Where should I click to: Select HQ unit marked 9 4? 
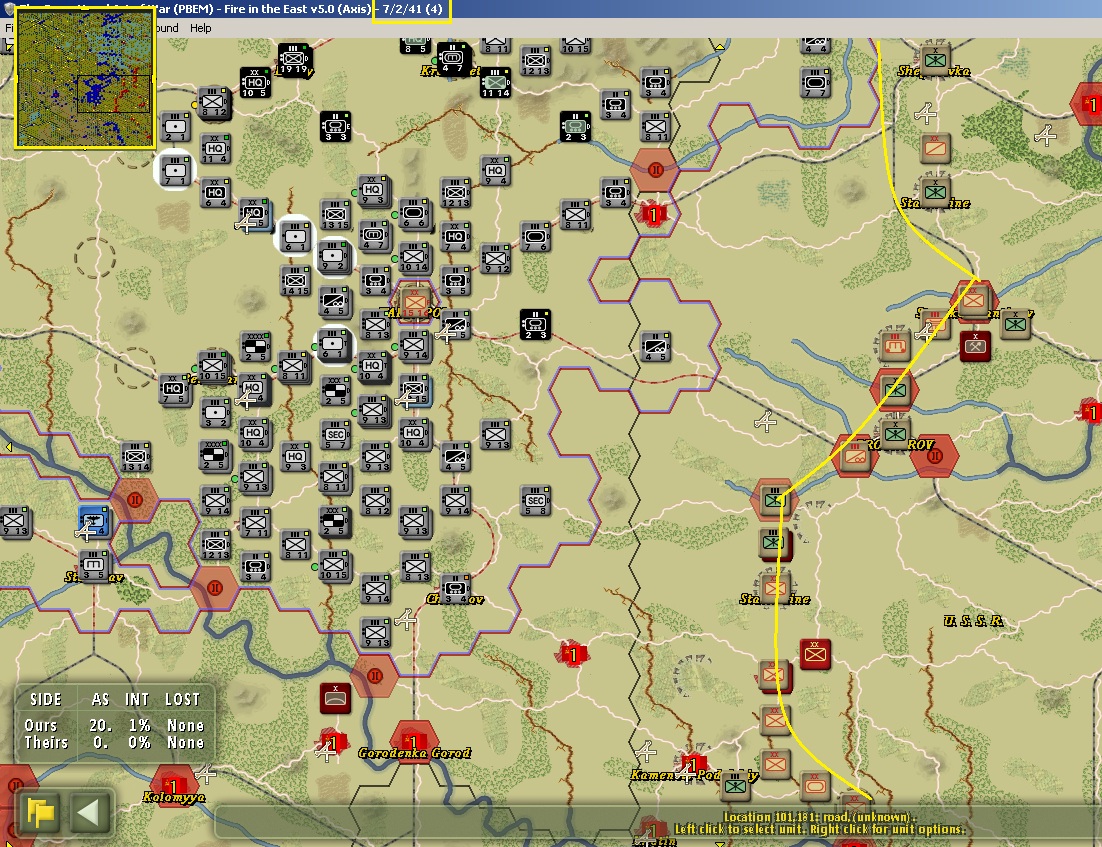pos(495,170)
